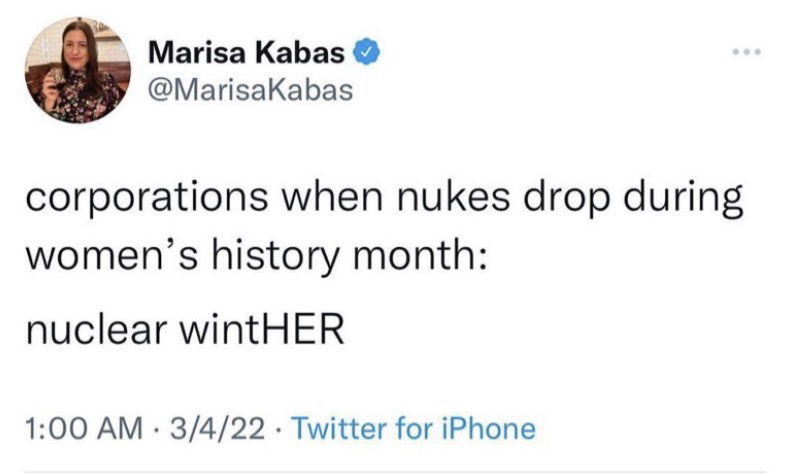Click the 1:00 AM timestamp
Image resolution: width=789 pixels, height=474 pixels.
[x=88, y=430]
